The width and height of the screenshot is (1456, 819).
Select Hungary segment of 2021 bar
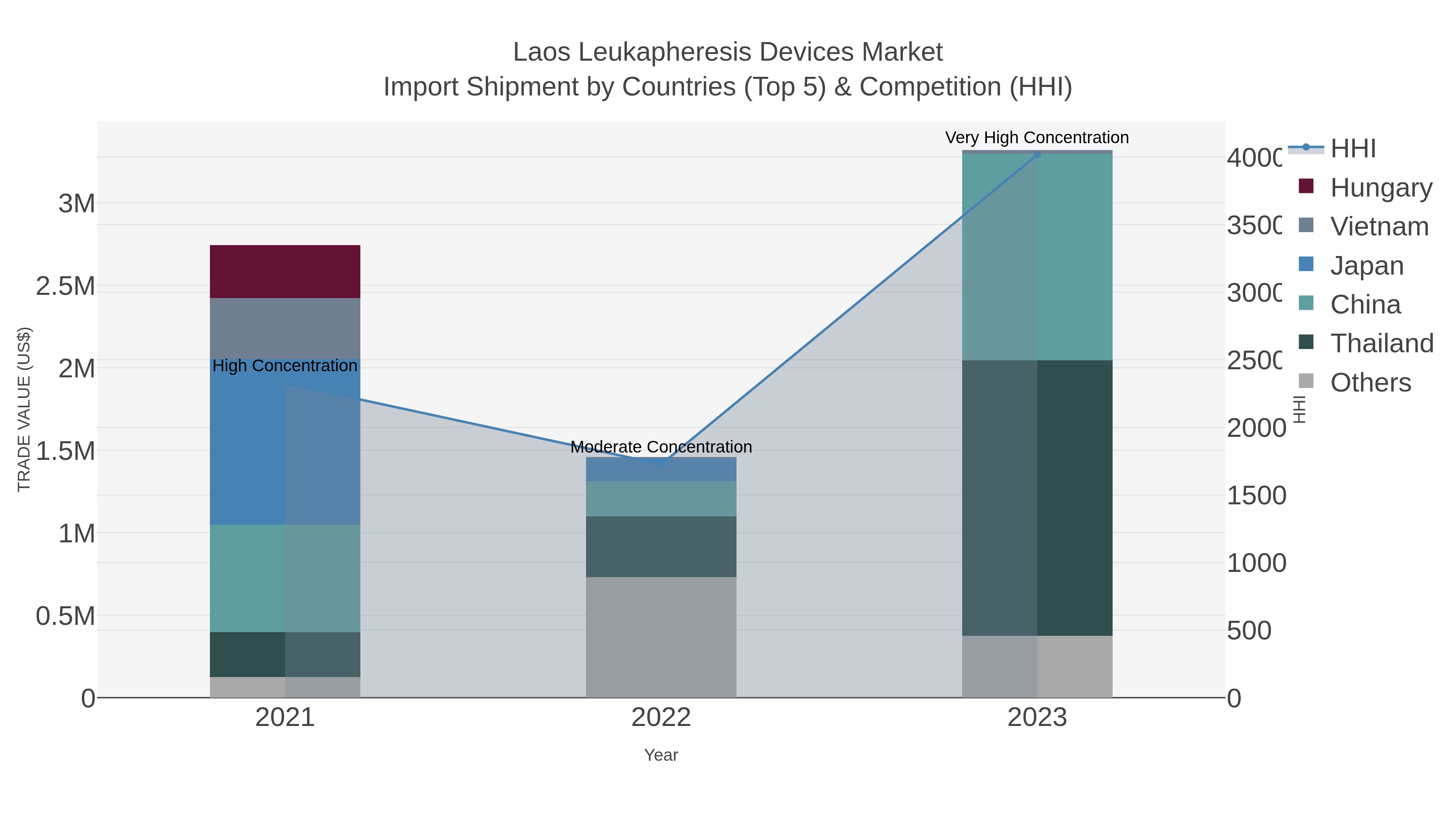pyautogui.click(x=285, y=272)
